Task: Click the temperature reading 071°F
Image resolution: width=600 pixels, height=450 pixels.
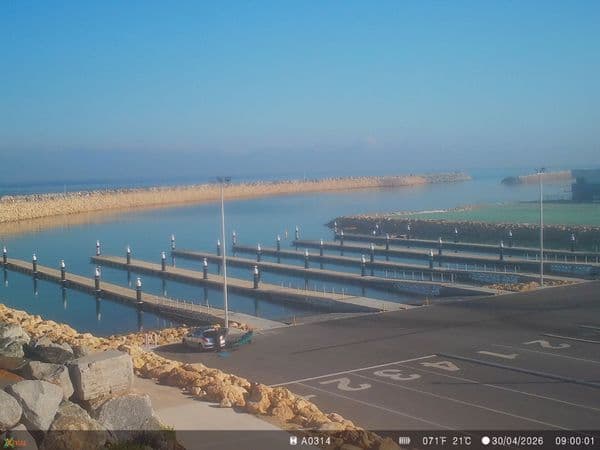Action: pyautogui.click(x=435, y=441)
